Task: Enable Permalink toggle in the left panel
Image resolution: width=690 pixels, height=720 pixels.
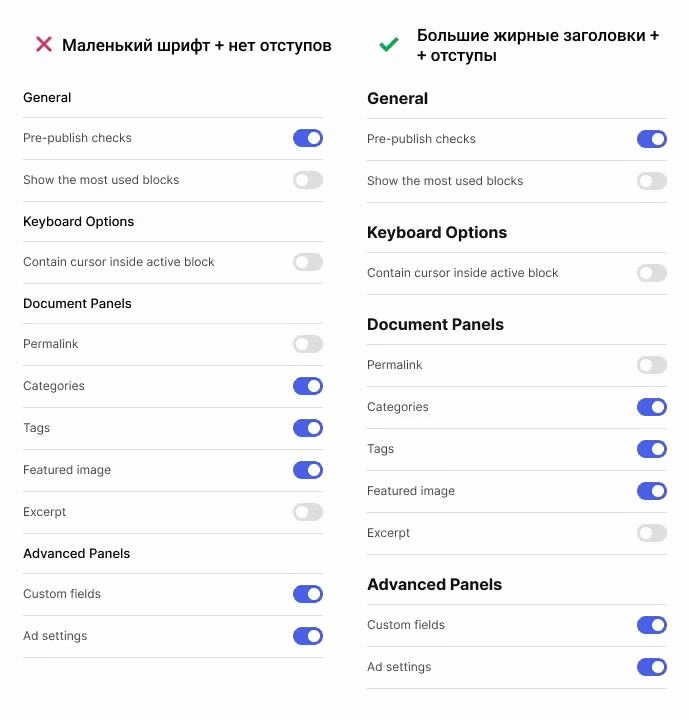Action: [x=308, y=344]
